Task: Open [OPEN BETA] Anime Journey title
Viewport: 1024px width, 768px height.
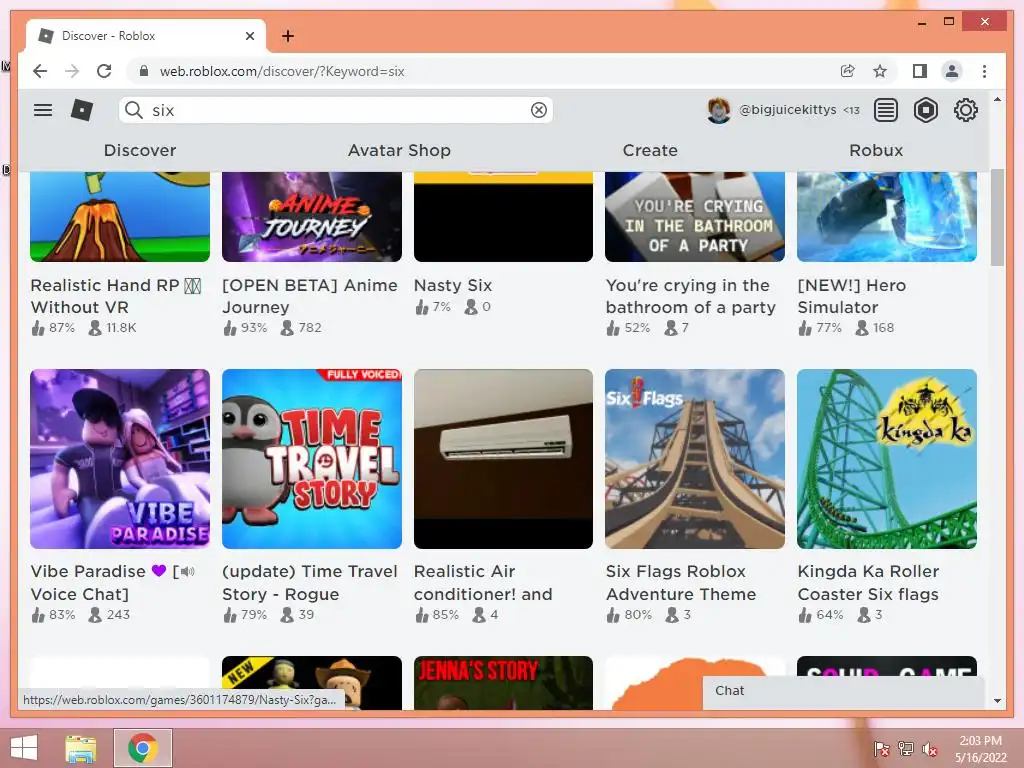Action: click(310, 296)
